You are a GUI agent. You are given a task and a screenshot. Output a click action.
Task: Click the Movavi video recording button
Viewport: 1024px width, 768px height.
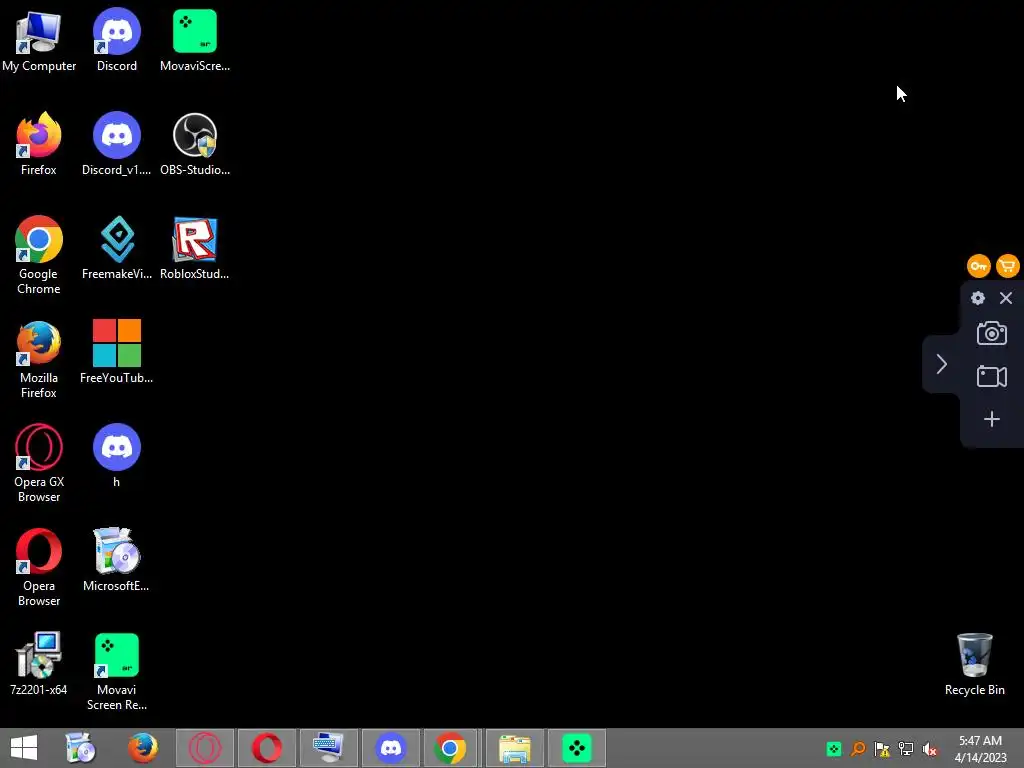point(991,376)
